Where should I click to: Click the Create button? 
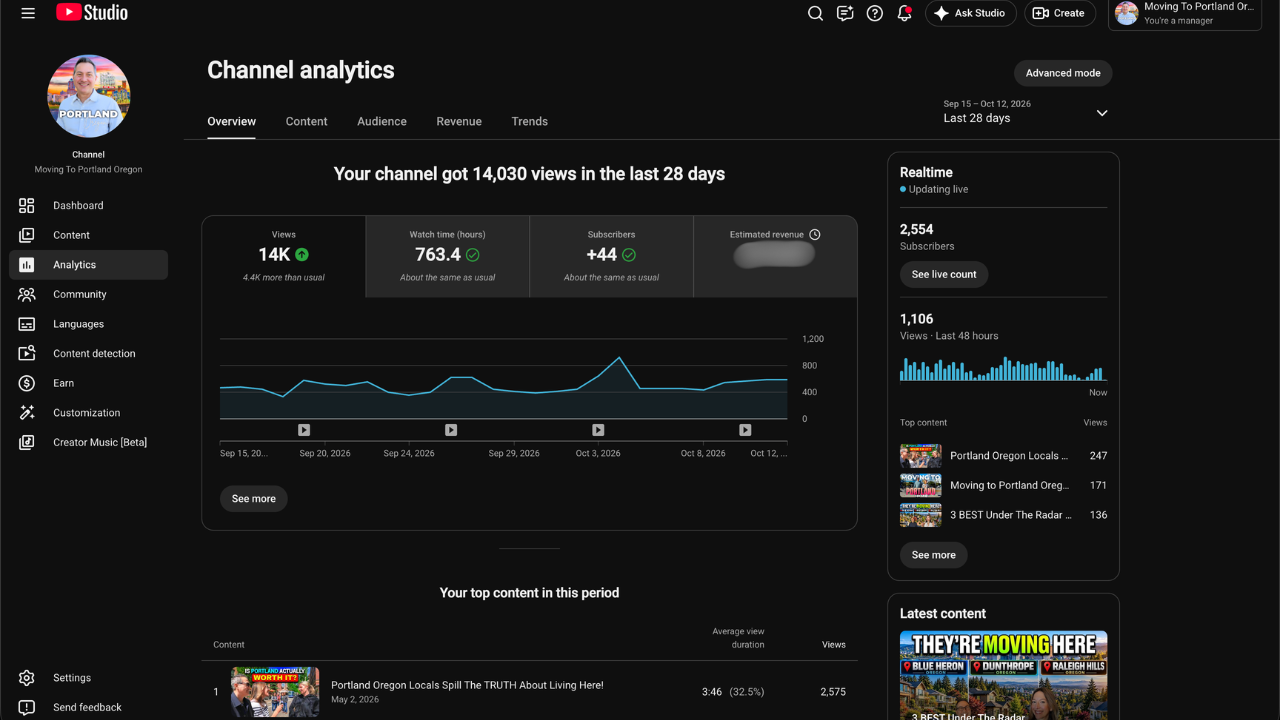coord(1060,13)
